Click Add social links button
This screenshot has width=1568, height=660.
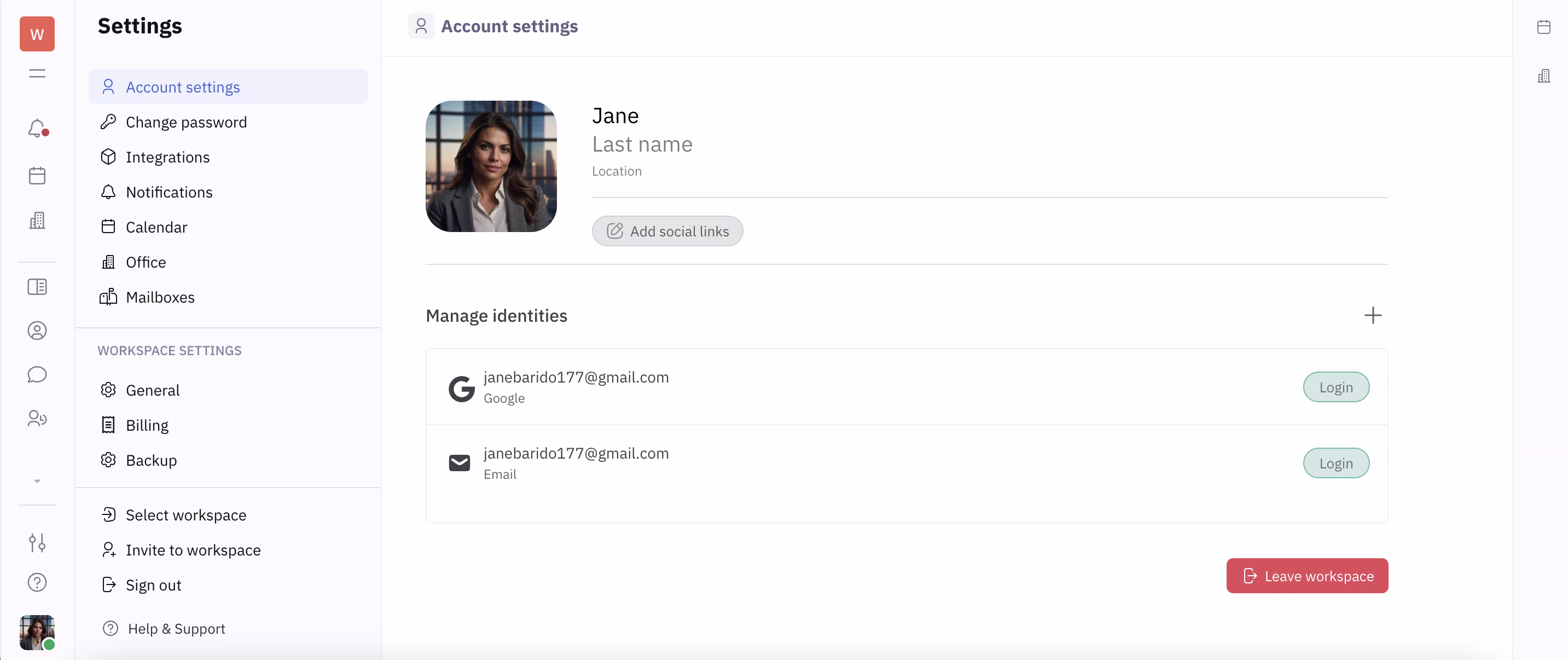(x=667, y=231)
